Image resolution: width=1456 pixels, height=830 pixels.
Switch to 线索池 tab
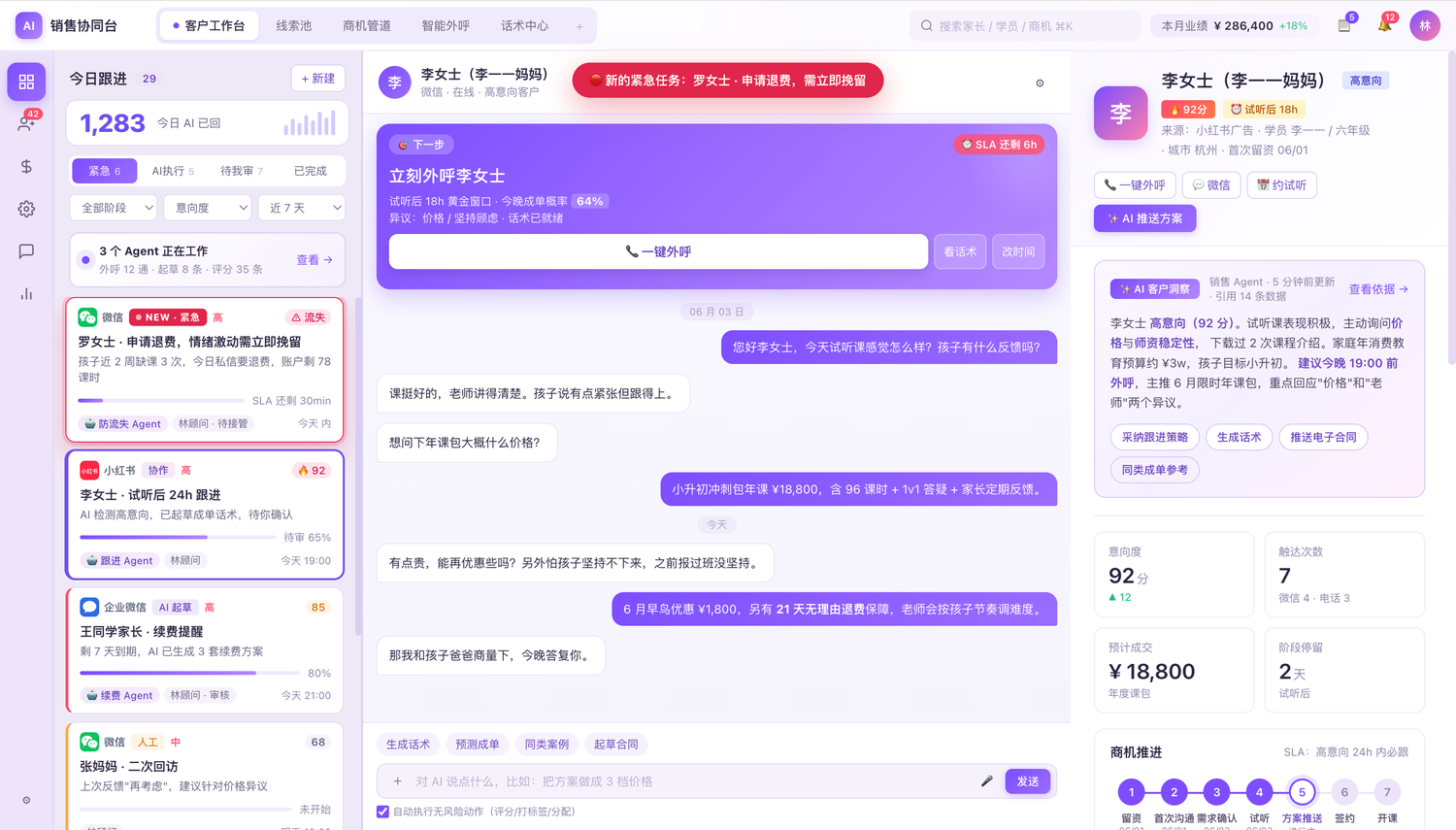tap(294, 26)
